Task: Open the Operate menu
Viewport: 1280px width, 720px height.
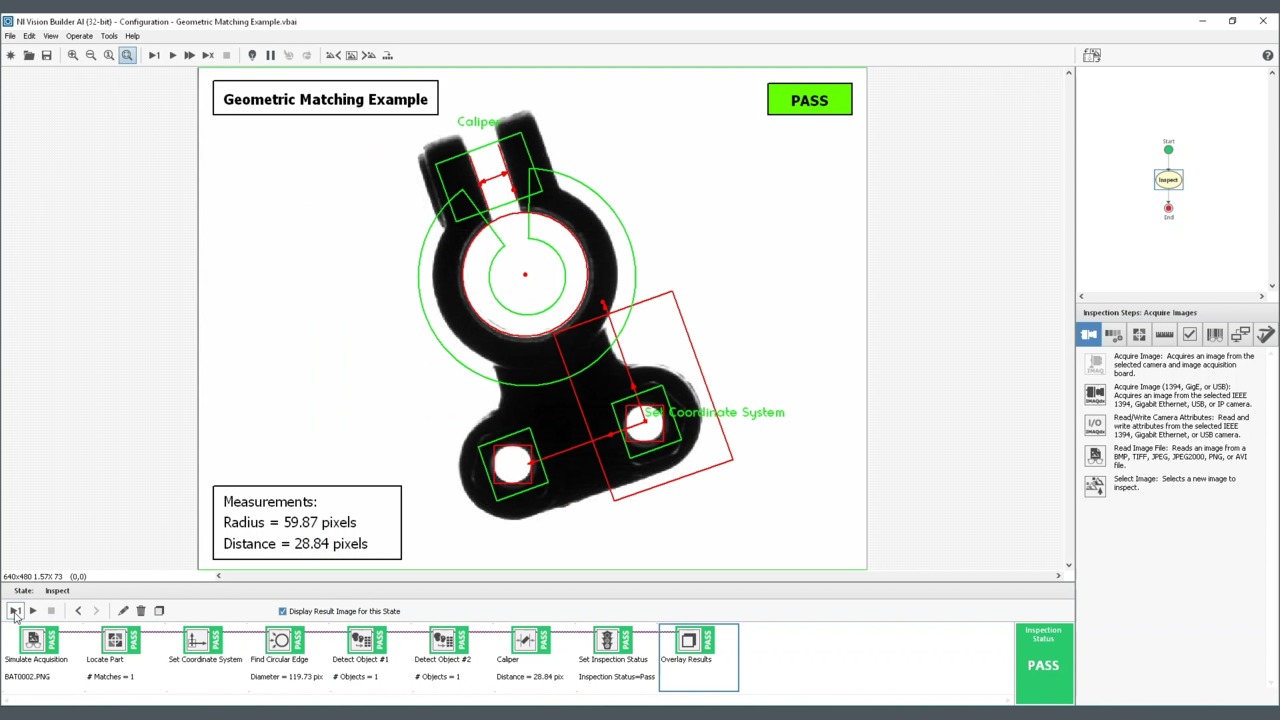Action: click(x=79, y=36)
